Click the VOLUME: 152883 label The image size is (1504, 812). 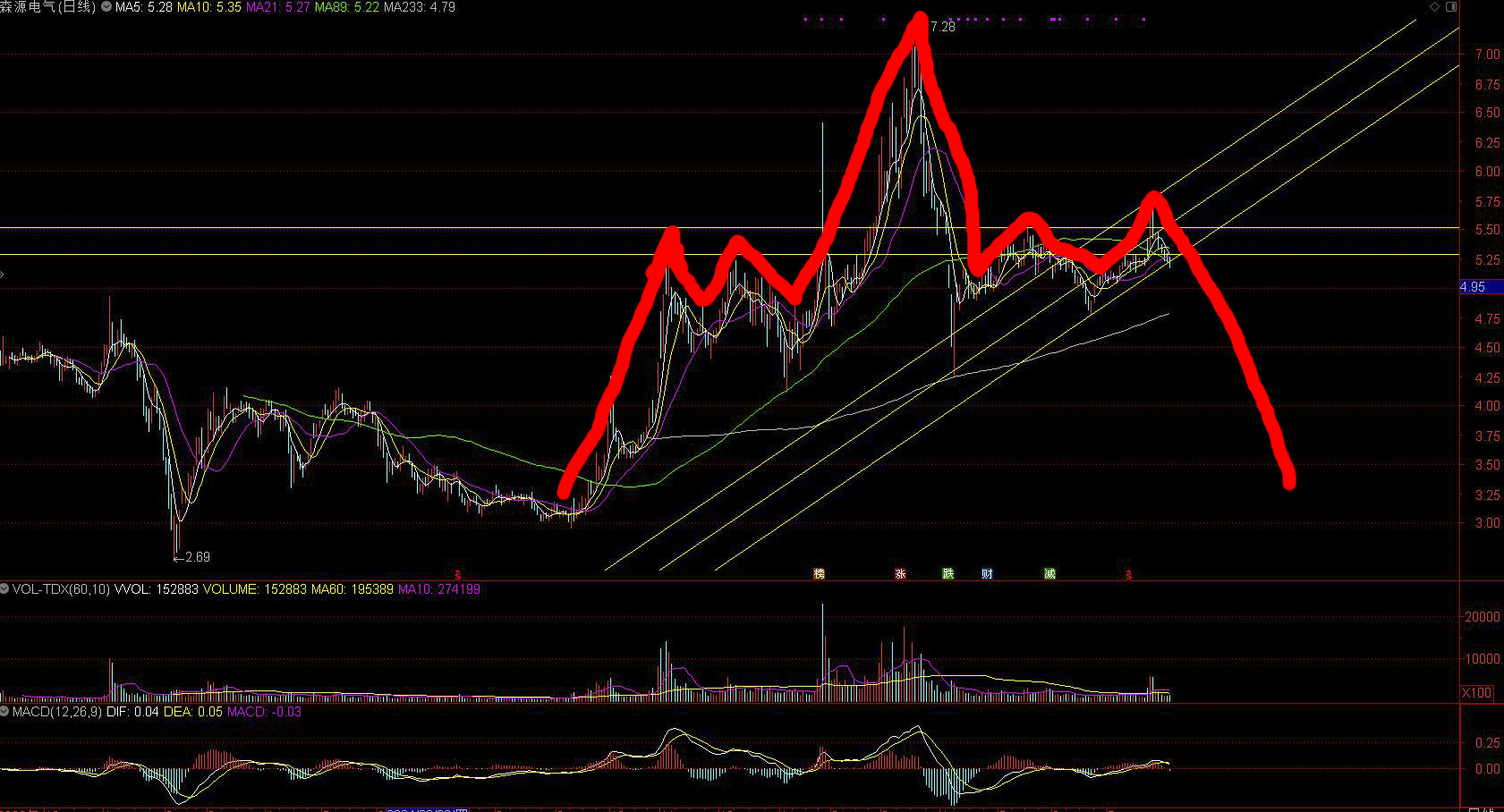[255, 589]
